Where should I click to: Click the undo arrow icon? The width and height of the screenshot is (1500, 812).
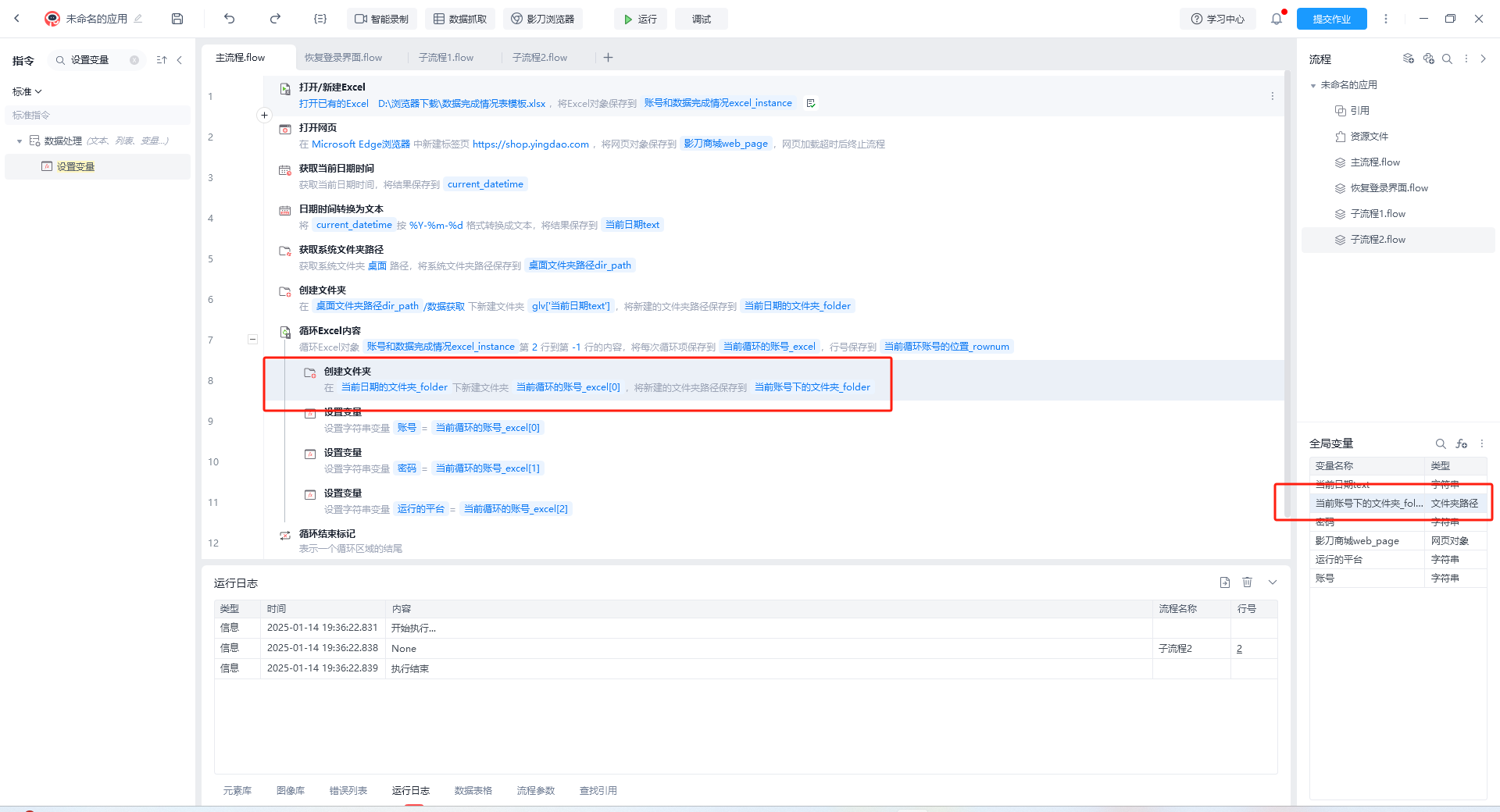tap(229, 19)
